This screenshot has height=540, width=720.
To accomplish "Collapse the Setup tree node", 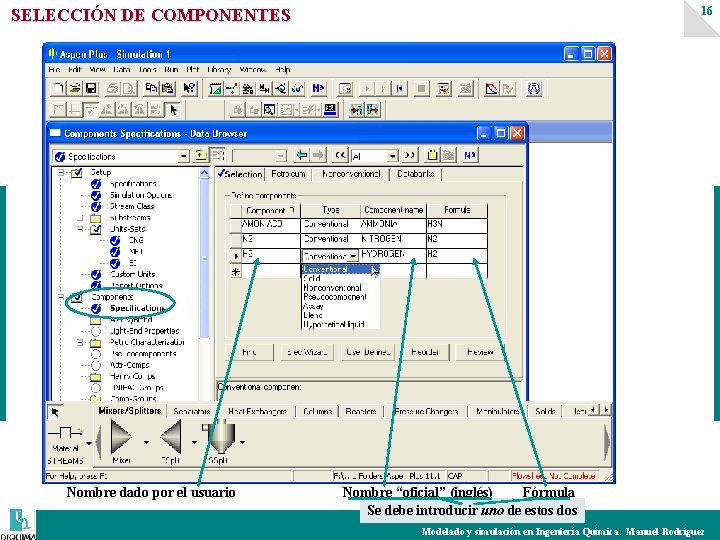I will tap(61, 173).
